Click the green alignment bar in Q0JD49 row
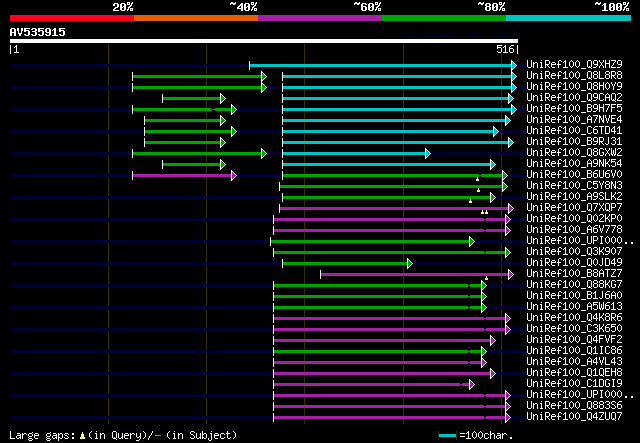 [345, 264]
